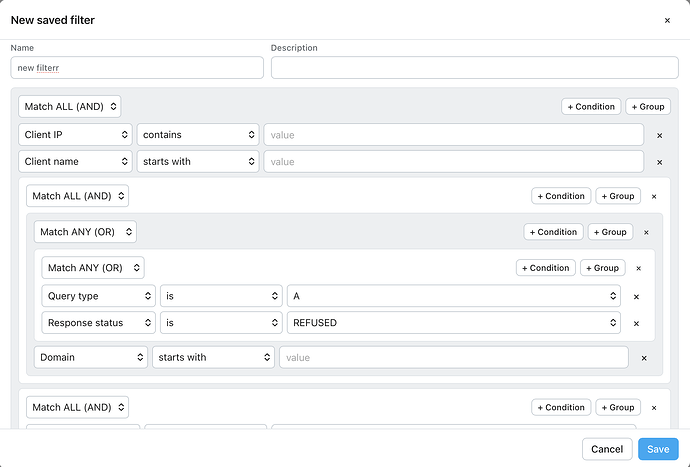Delete the Query type condition
The image size is (690, 467).
point(636,297)
